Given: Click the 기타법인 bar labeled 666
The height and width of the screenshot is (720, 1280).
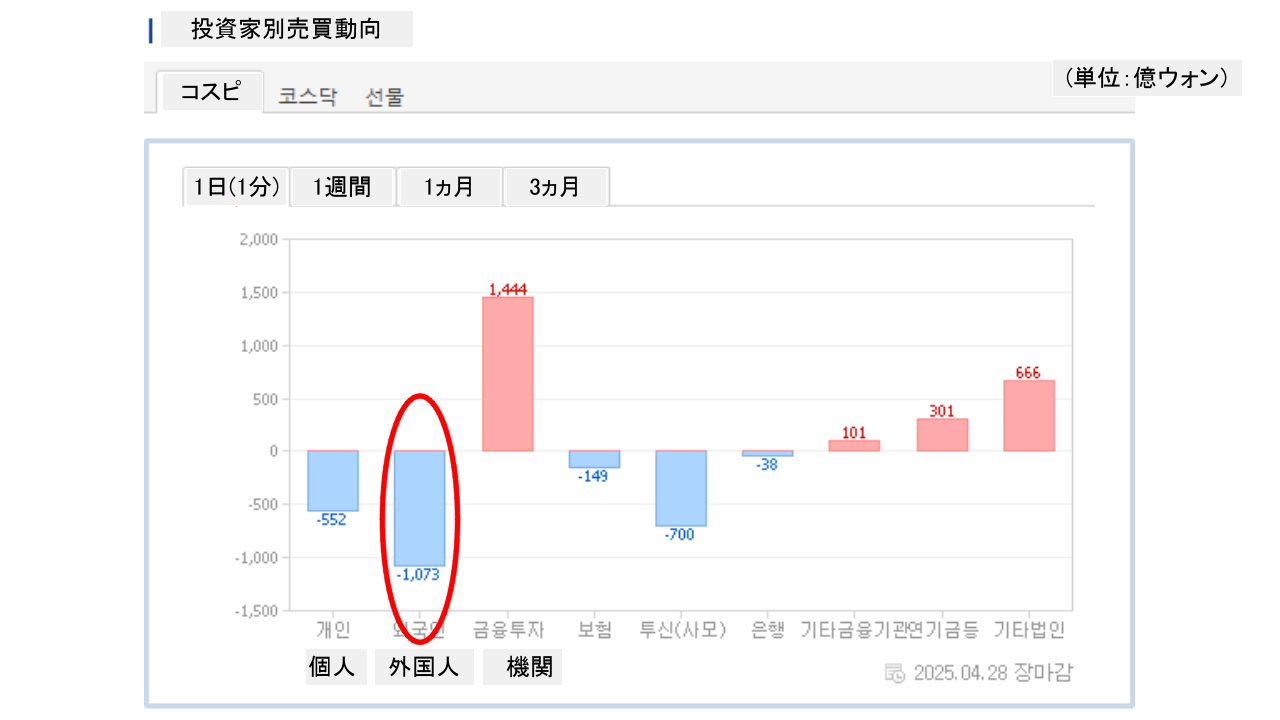Looking at the screenshot, I should (x=1029, y=416).
